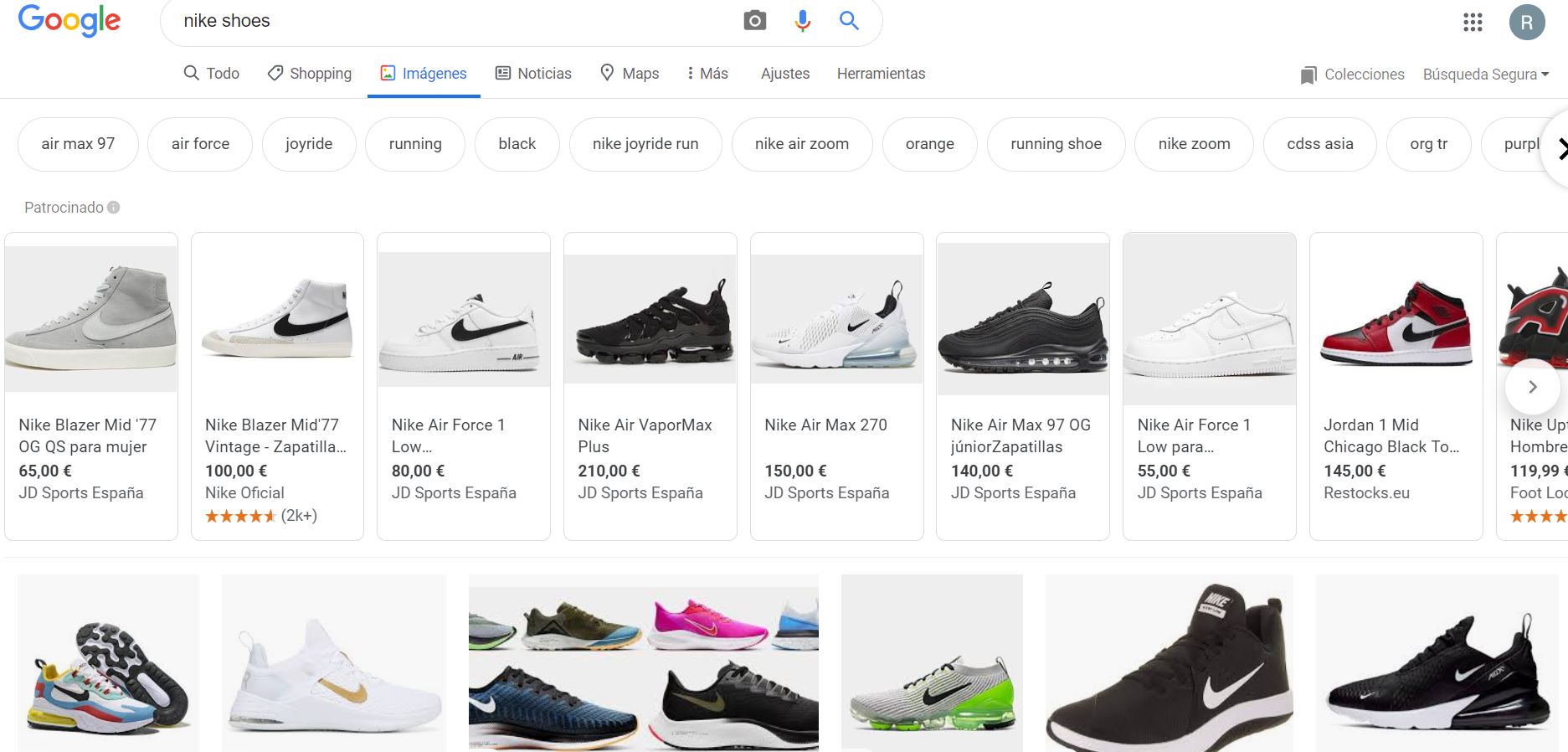Filter by the orange chip
This screenshot has width=1568, height=752.
pos(929,144)
